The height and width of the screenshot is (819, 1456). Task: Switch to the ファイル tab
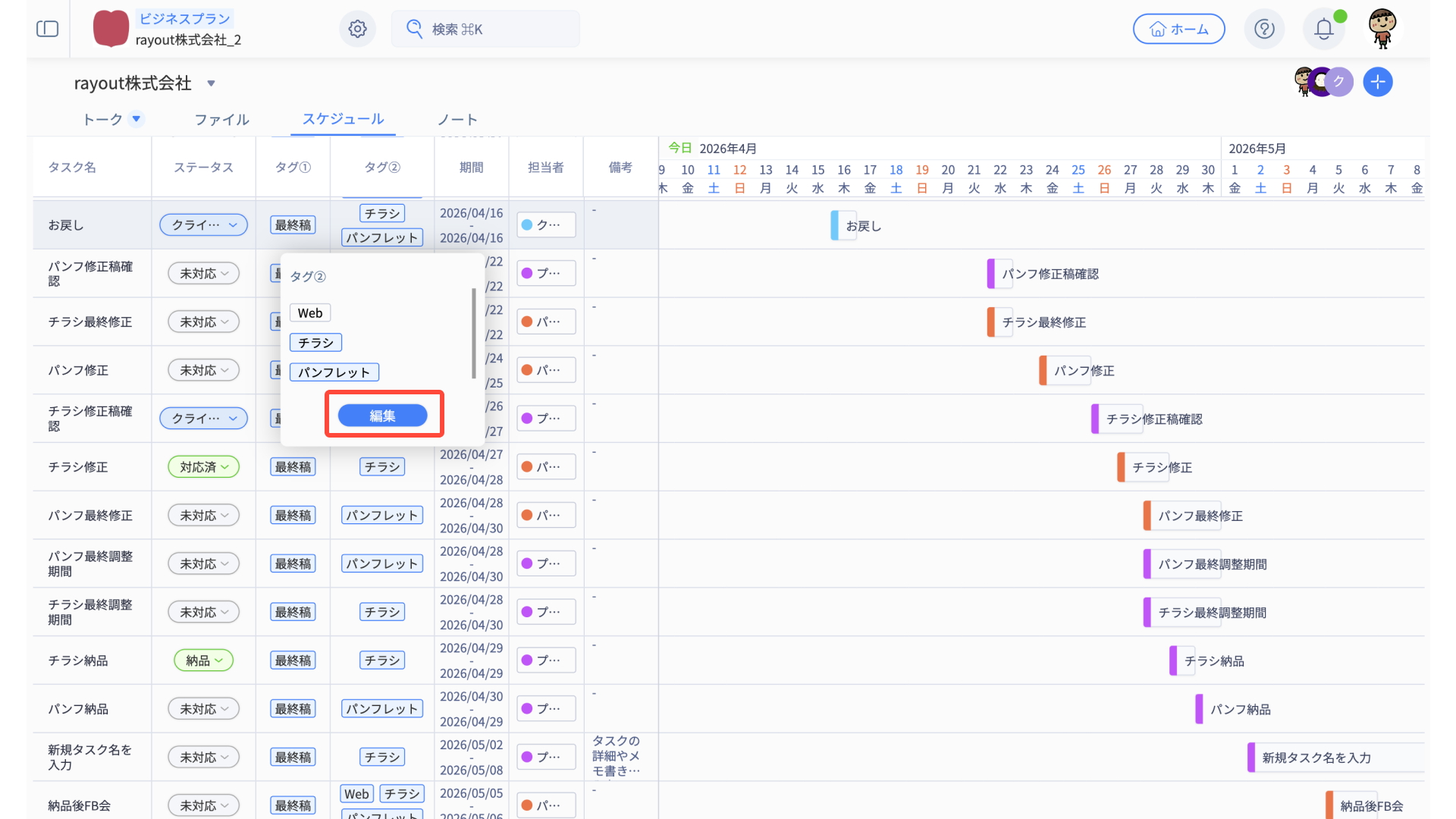point(221,120)
